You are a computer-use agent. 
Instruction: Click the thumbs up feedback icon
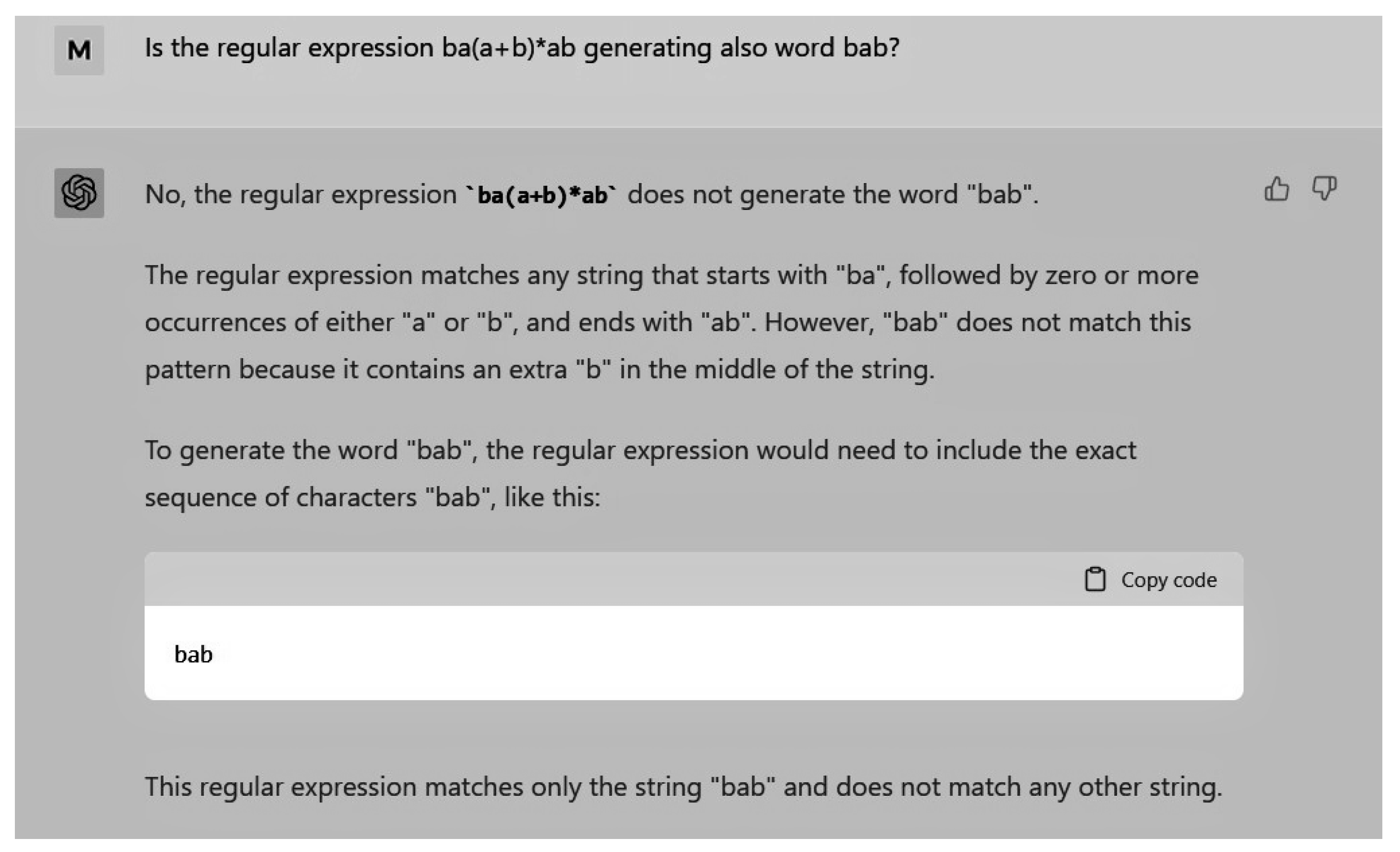[1276, 189]
